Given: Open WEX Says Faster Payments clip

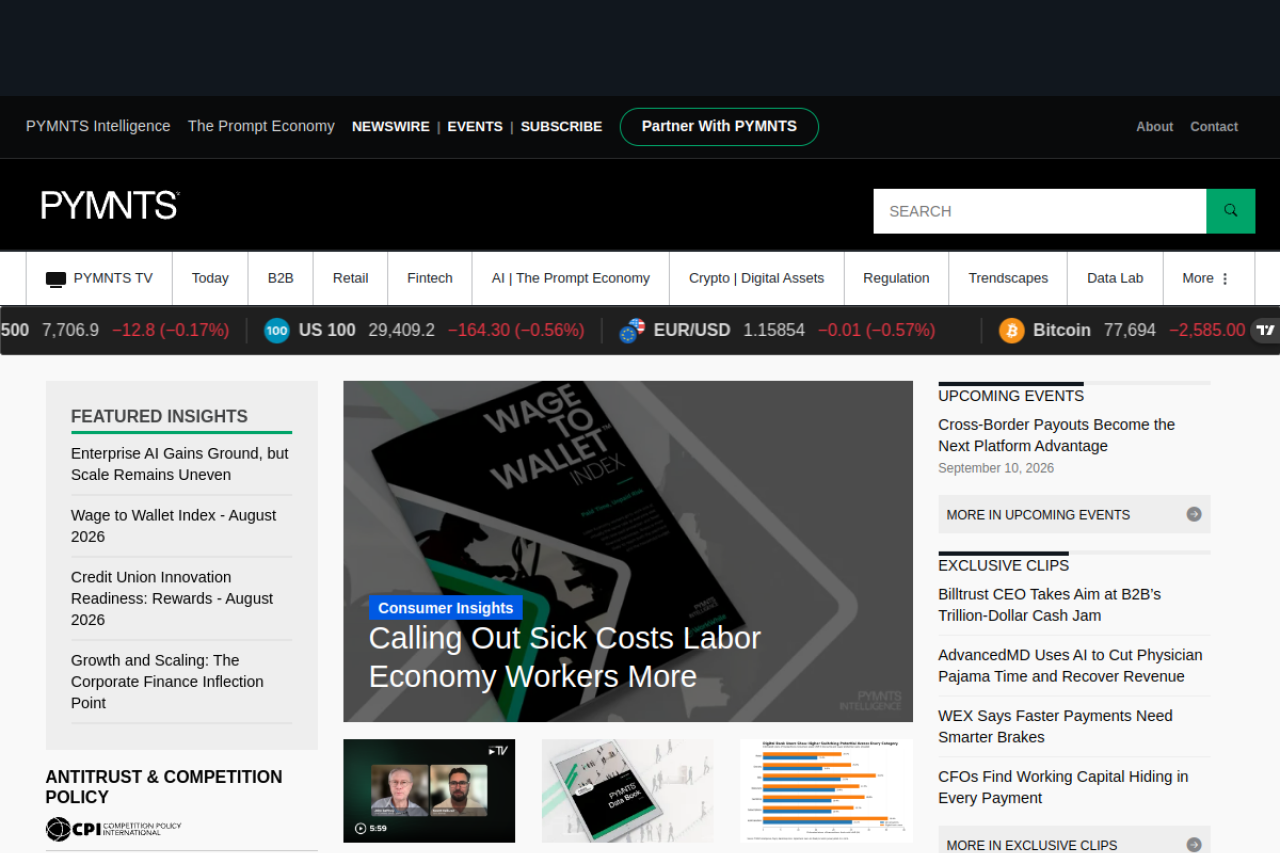Looking at the screenshot, I should coord(1055,726).
